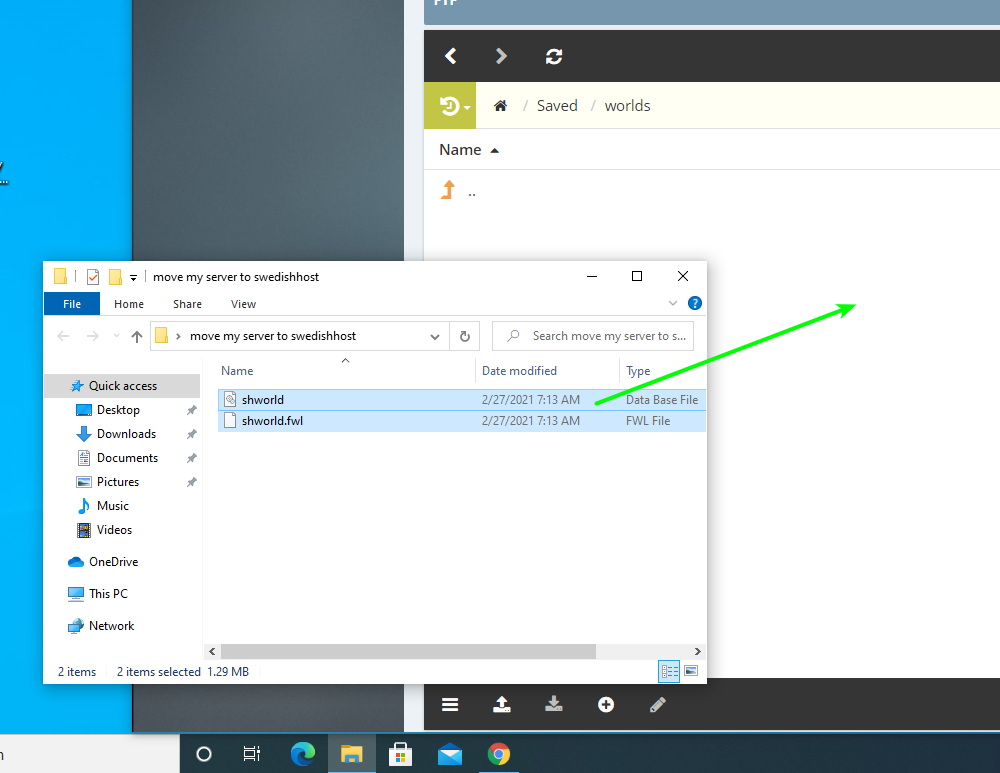1000x773 pixels.
Task: Click the FTP back arrow icon
Action: tap(451, 56)
